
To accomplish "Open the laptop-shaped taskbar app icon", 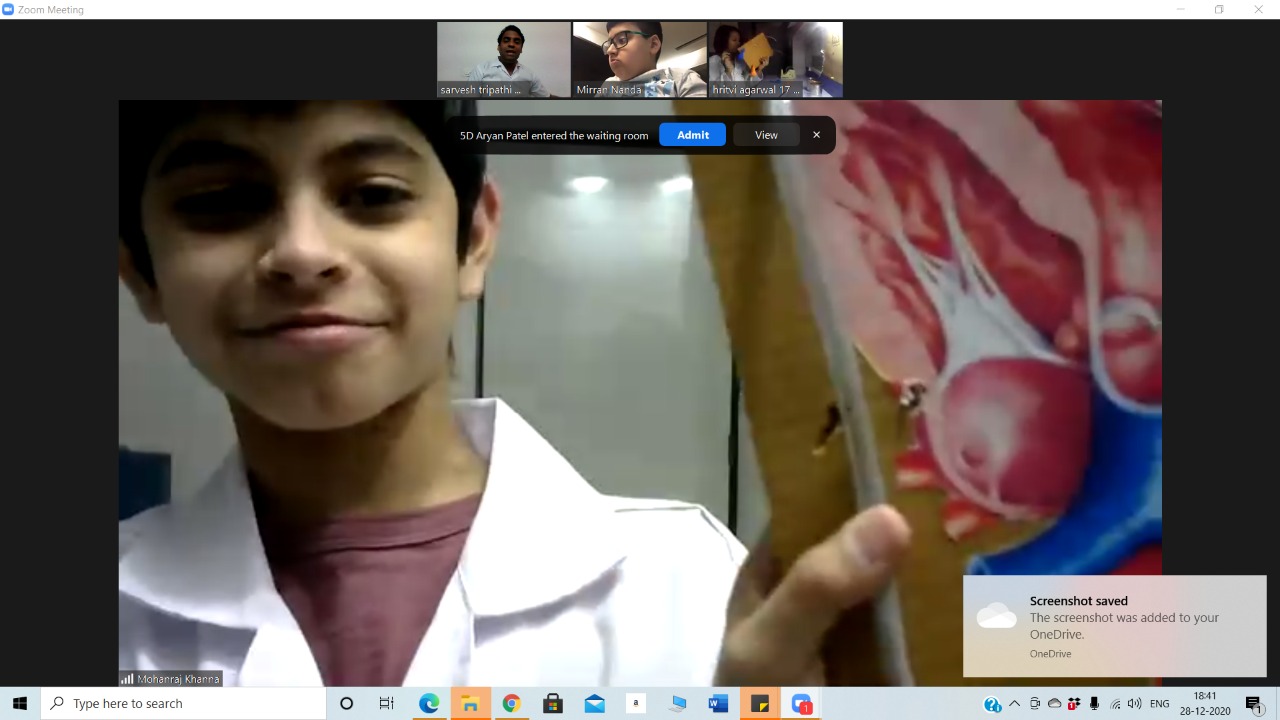I will tap(677, 703).
